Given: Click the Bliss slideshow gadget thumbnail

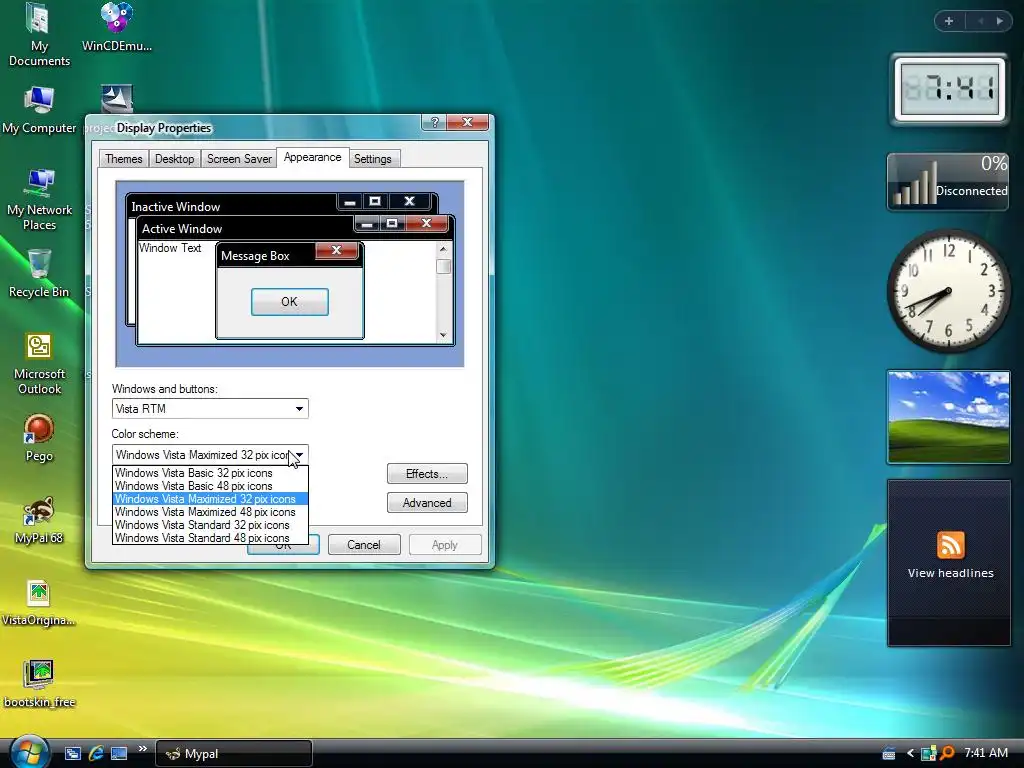Looking at the screenshot, I should [948, 417].
